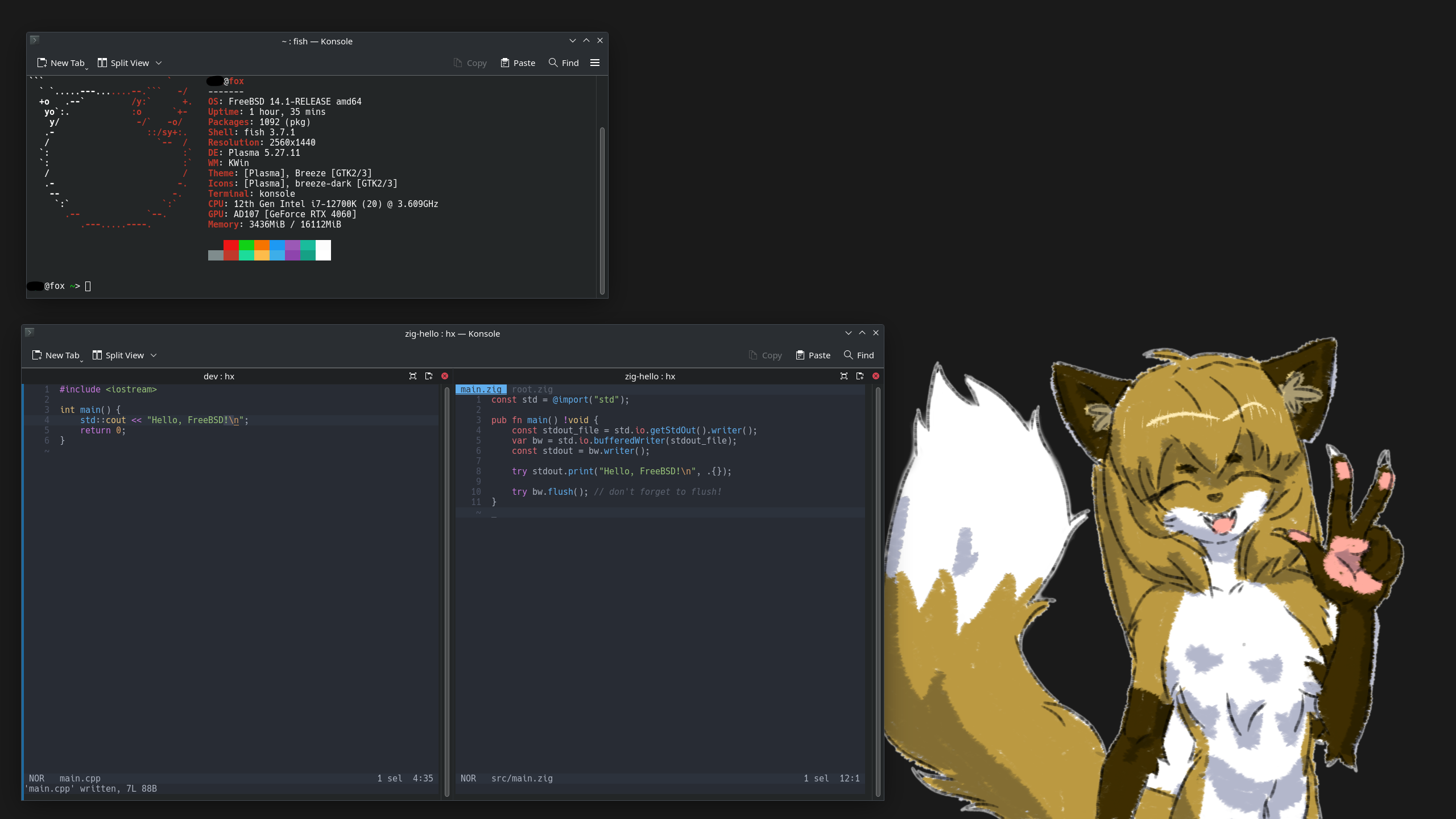Open the hamburger menu in fish Konsole
This screenshot has width=1456, height=819.
pyautogui.click(x=595, y=63)
